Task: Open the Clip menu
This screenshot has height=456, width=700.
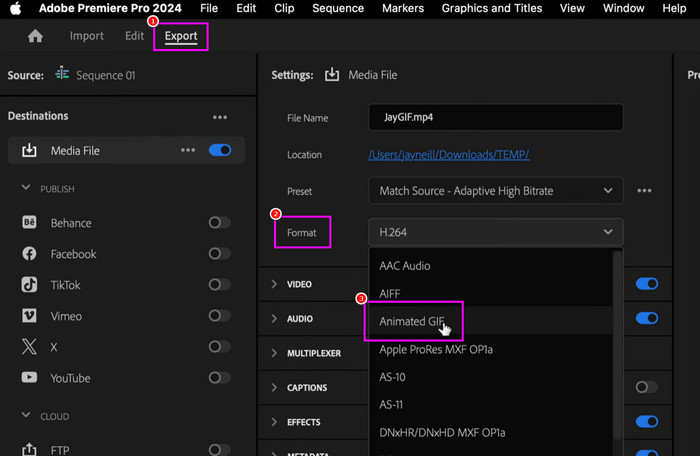Action: tap(284, 8)
